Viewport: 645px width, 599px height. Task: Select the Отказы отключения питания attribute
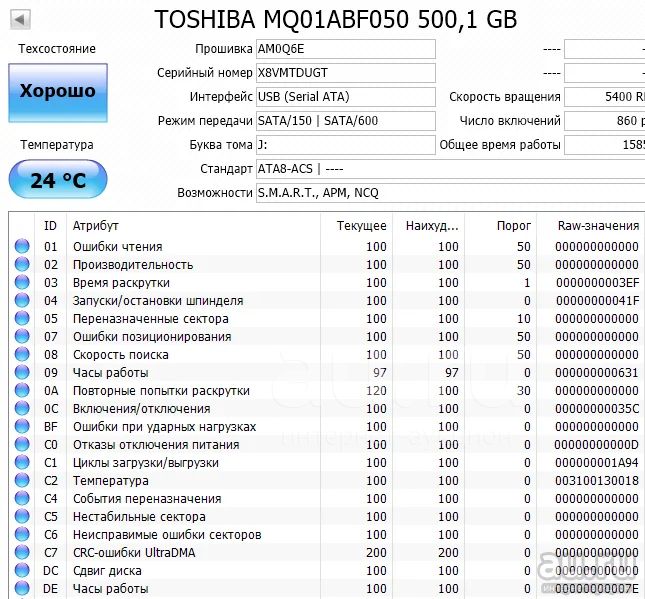click(156, 445)
